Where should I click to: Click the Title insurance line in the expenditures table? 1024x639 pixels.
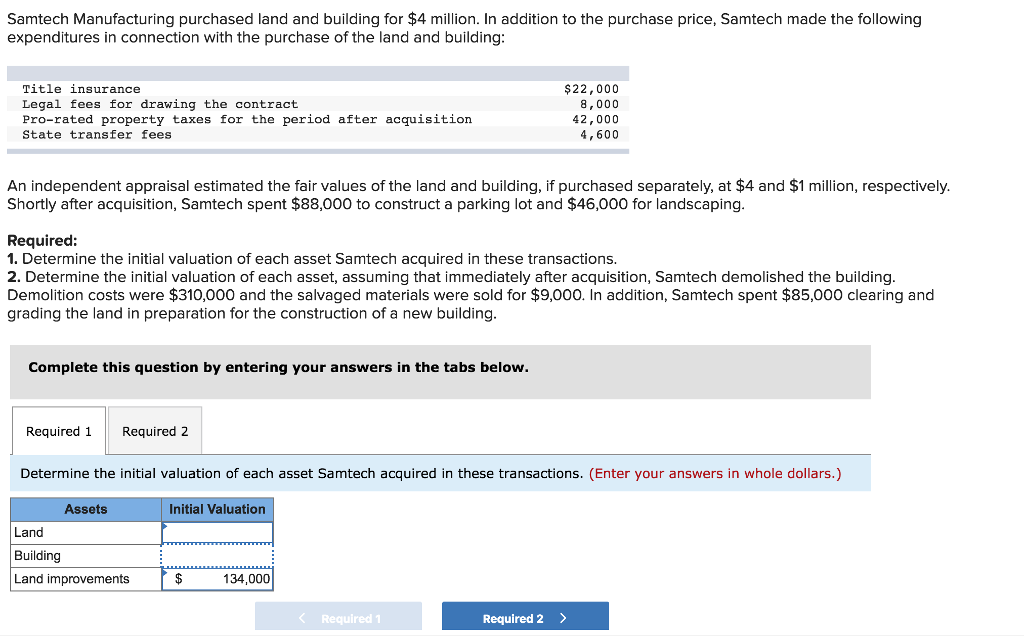click(x=70, y=88)
